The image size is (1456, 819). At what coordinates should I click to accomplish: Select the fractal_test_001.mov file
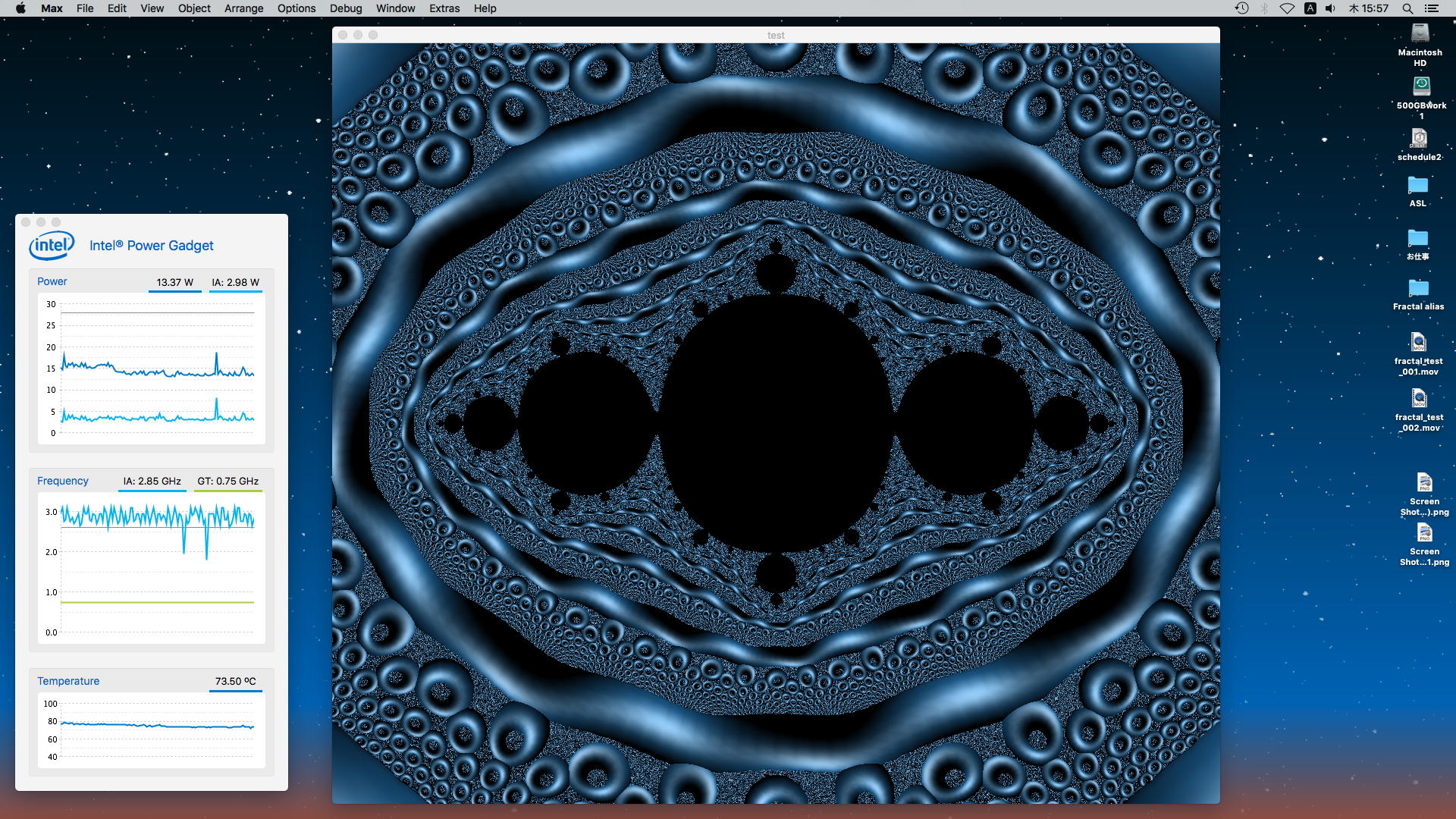1419,343
